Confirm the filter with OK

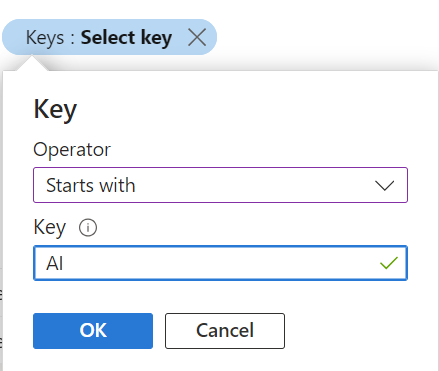[93, 331]
